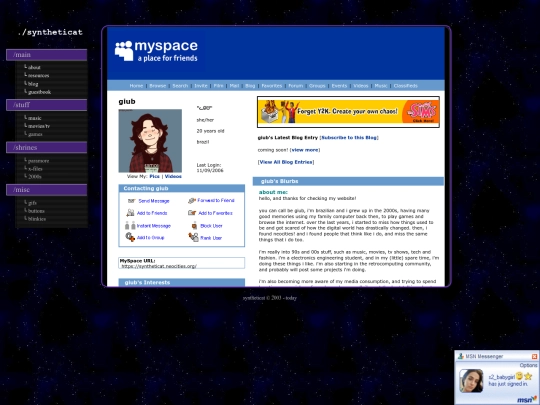Click the MSN Messenger buddy icon in popup title
Viewport: 540px width, 405px height.
(x=460, y=356)
